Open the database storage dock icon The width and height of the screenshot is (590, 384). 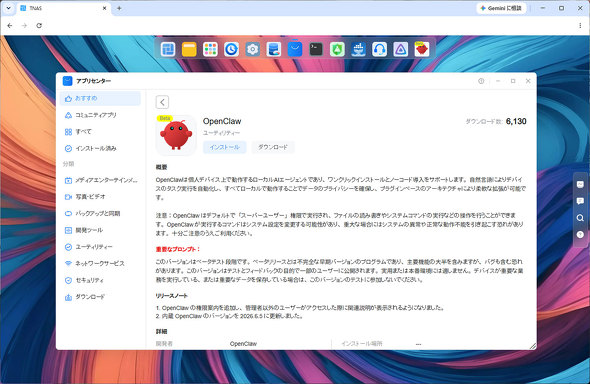274,49
